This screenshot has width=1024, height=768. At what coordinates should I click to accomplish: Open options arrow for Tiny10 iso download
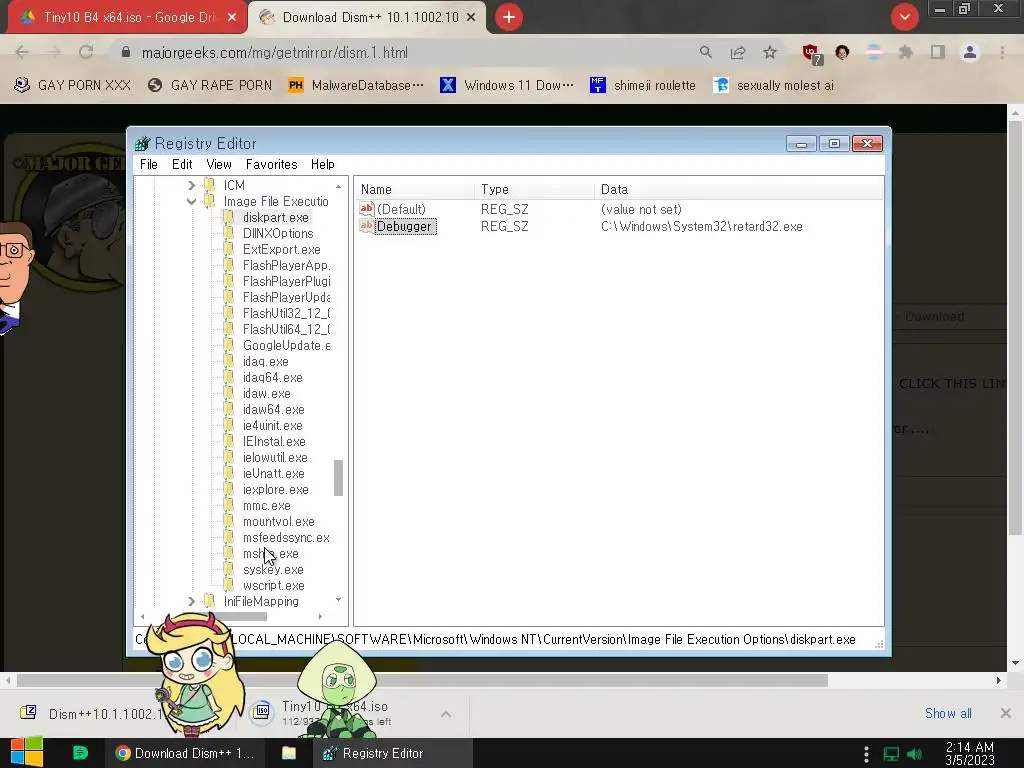446,714
